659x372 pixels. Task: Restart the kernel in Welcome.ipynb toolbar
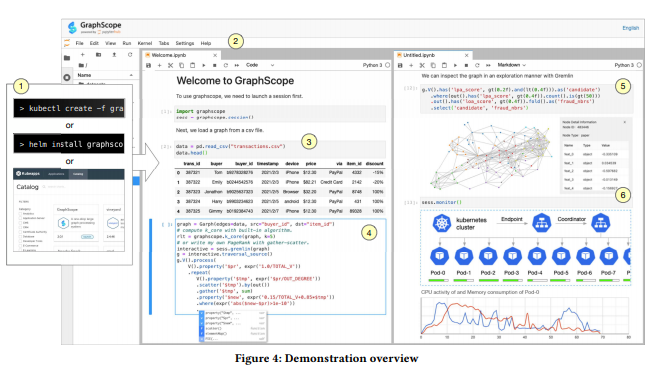tap(226, 66)
